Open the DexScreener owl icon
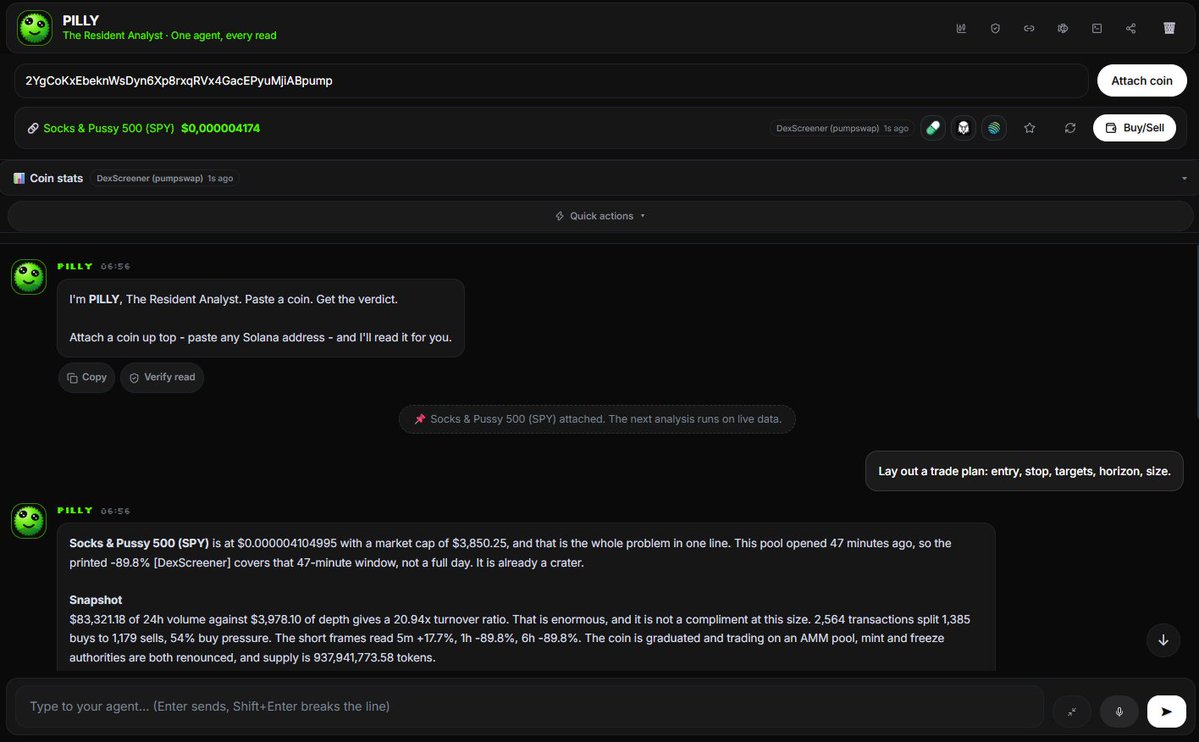The height and width of the screenshot is (742, 1199). click(963, 128)
